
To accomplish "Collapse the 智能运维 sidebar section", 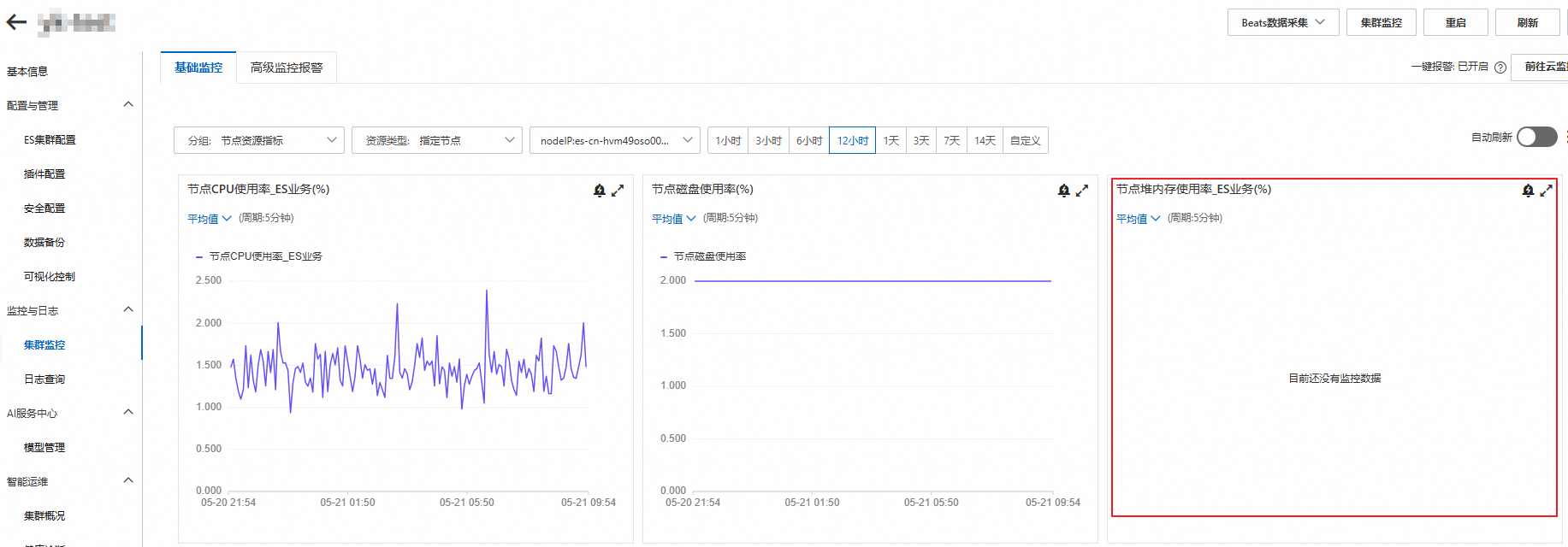I will click(128, 480).
